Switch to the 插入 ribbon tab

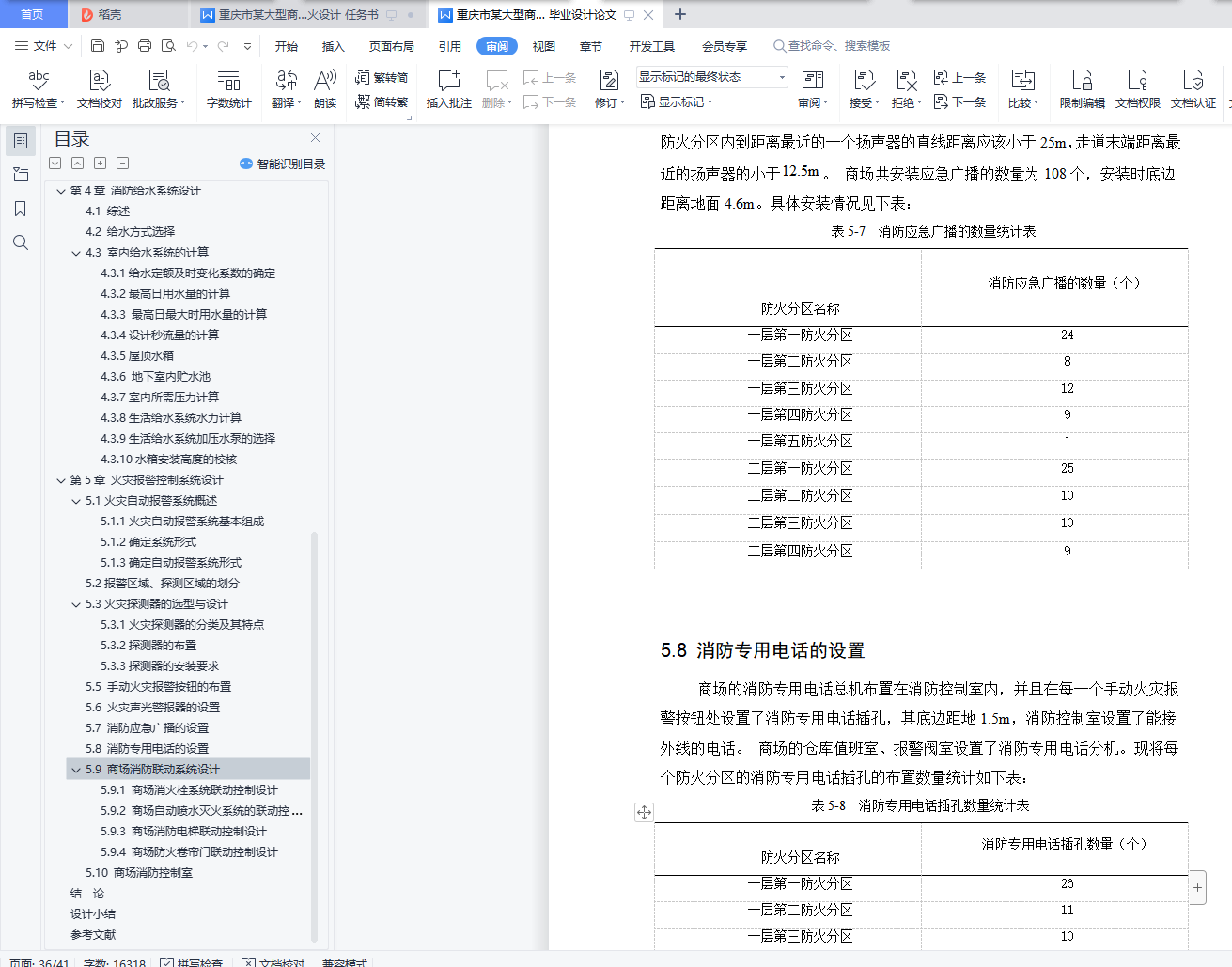[x=334, y=46]
